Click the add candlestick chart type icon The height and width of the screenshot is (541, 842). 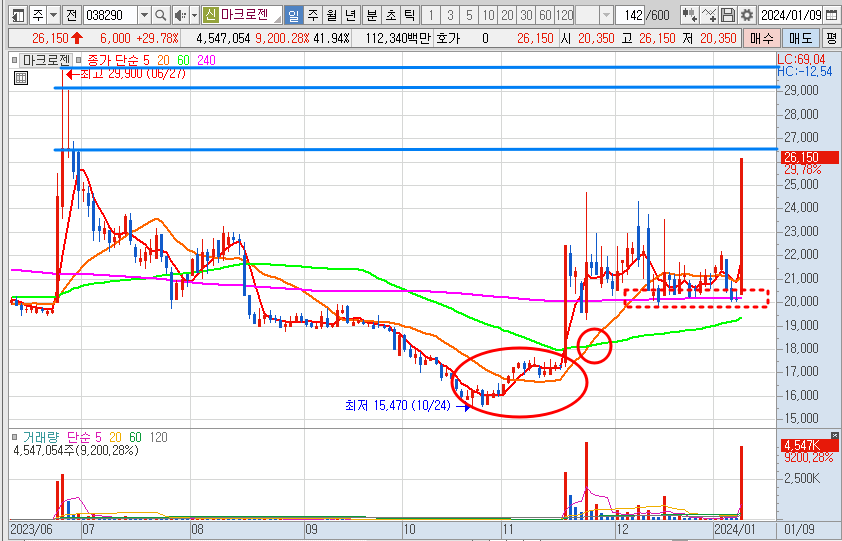689,15
